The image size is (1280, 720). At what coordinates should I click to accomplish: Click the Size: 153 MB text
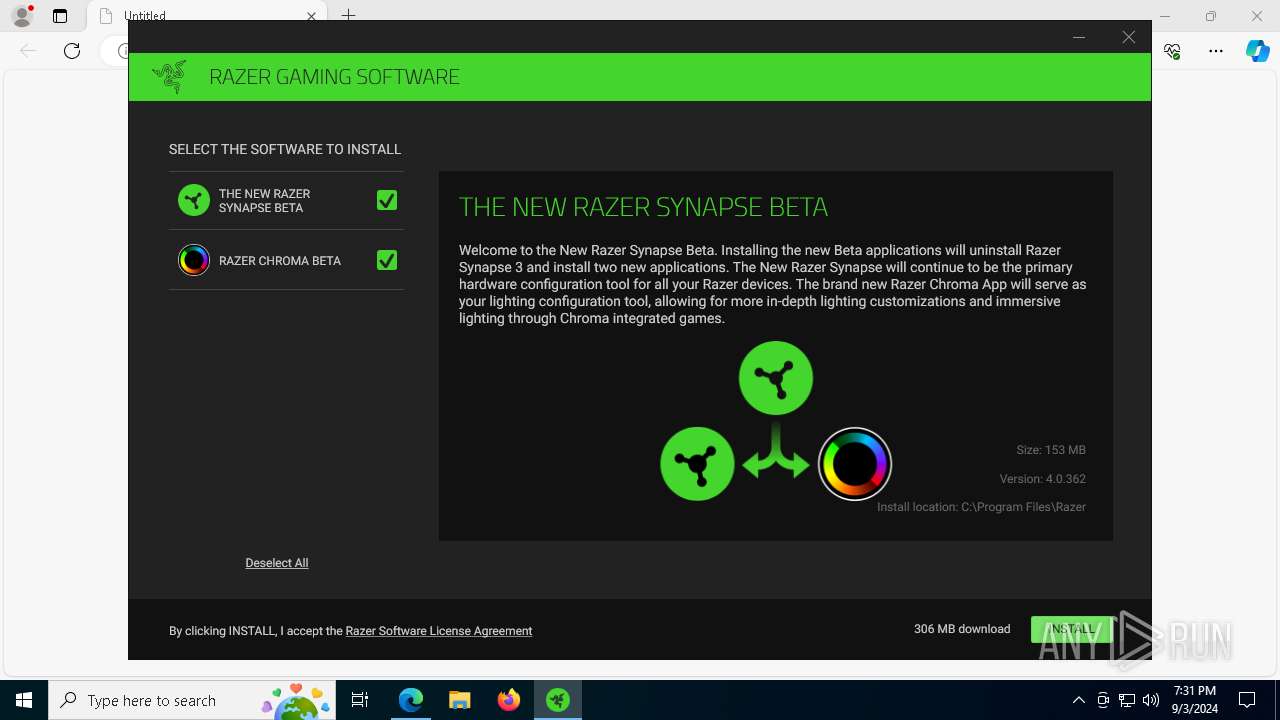[1051, 450]
